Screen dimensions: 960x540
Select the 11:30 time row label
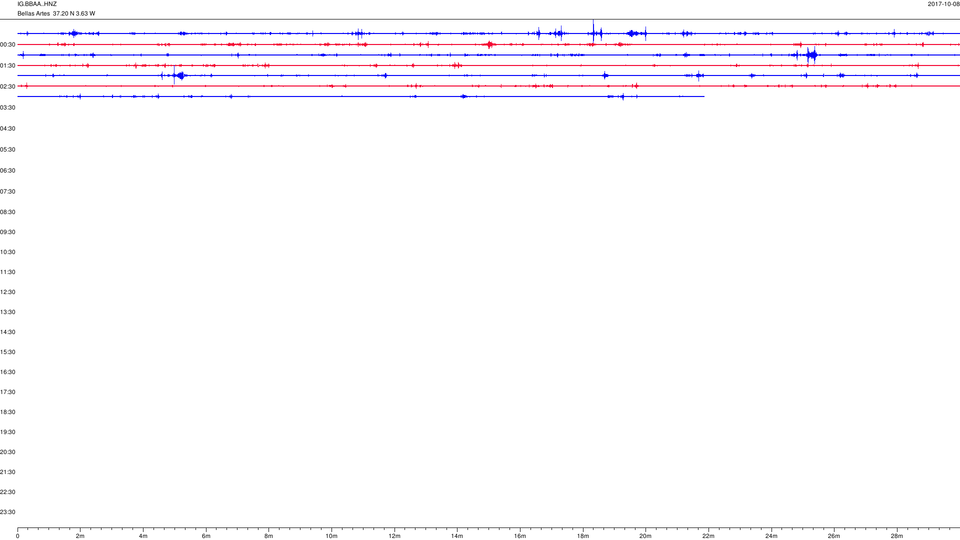(x=7, y=272)
